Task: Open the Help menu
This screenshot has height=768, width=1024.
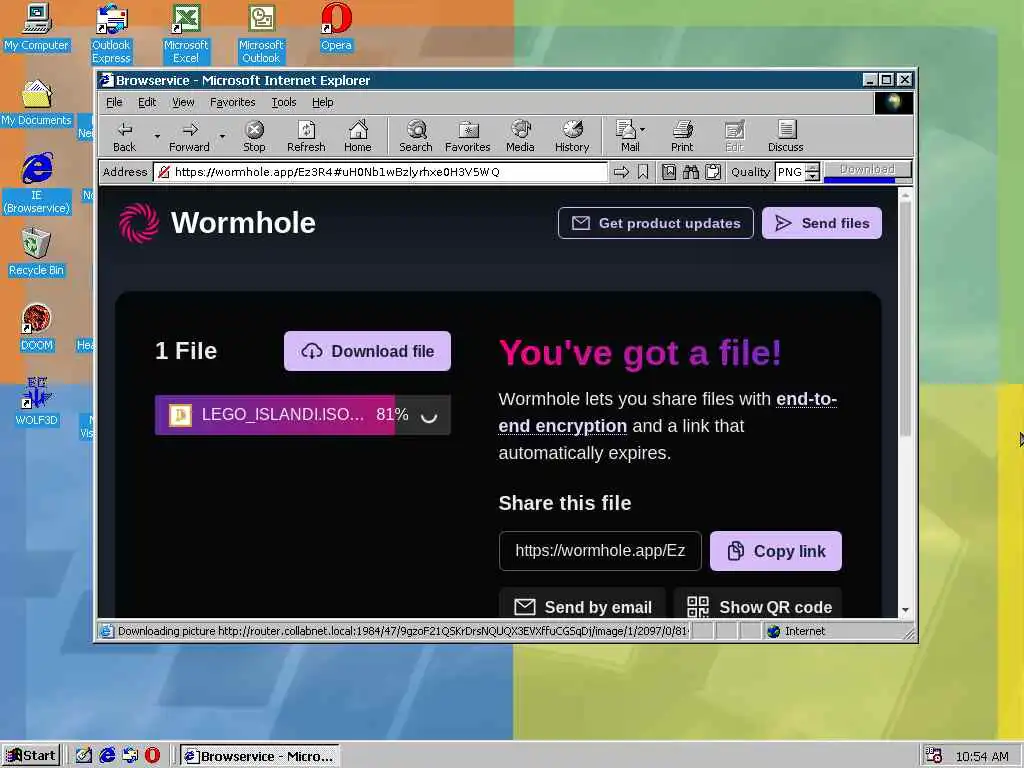Action: click(323, 102)
